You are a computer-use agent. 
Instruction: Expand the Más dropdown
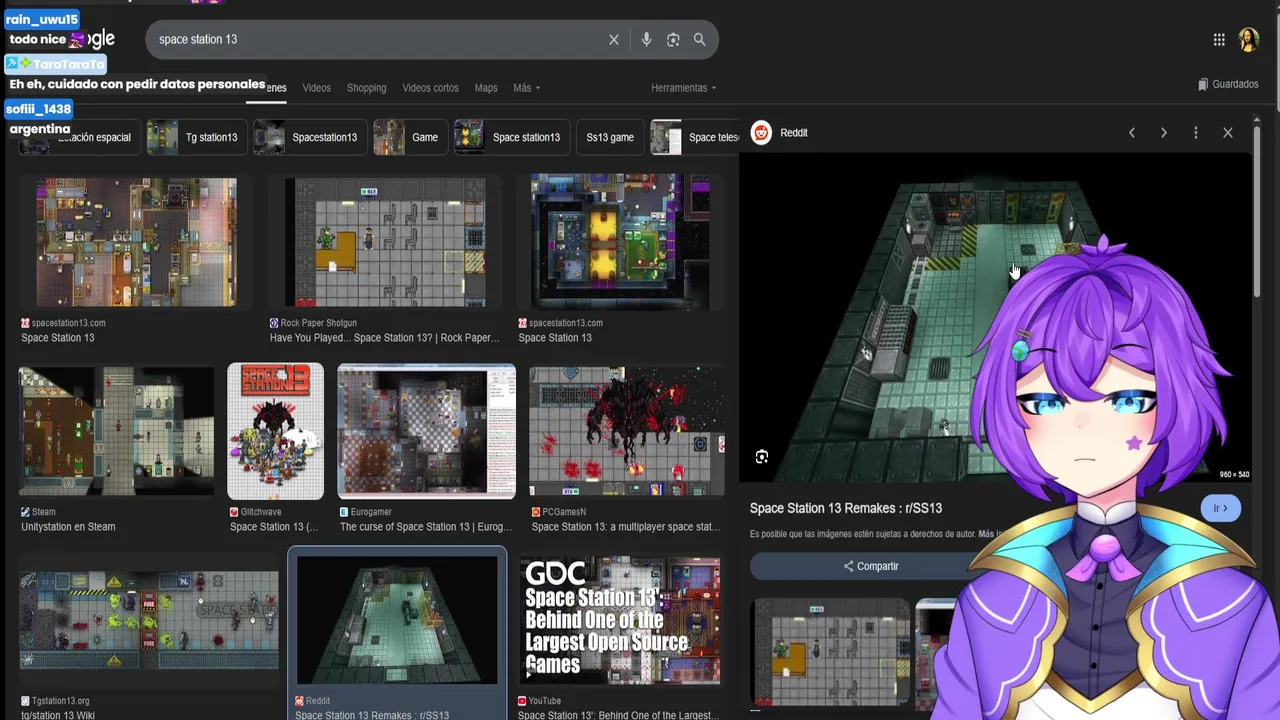(x=526, y=88)
